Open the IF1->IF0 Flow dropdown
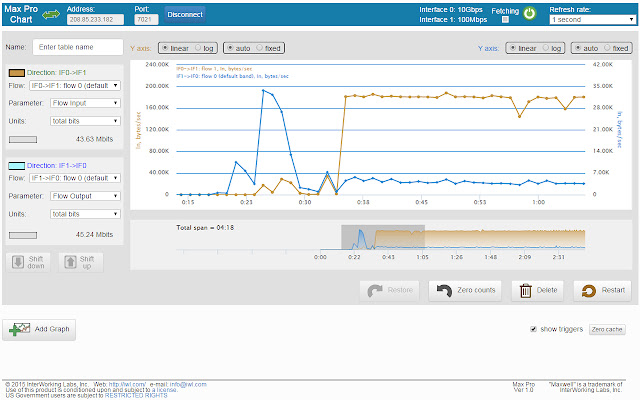640x400 pixels. [75, 178]
